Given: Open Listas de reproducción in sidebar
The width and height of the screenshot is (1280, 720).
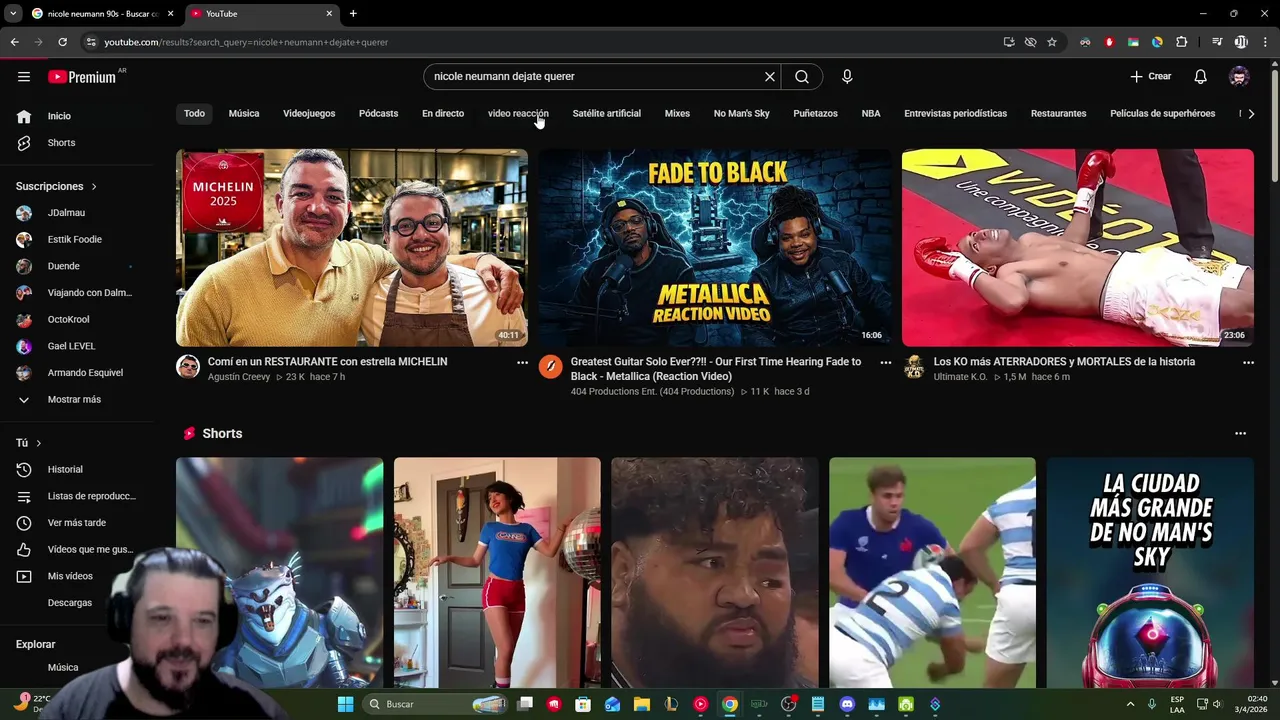Looking at the screenshot, I should pyautogui.click(x=91, y=496).
